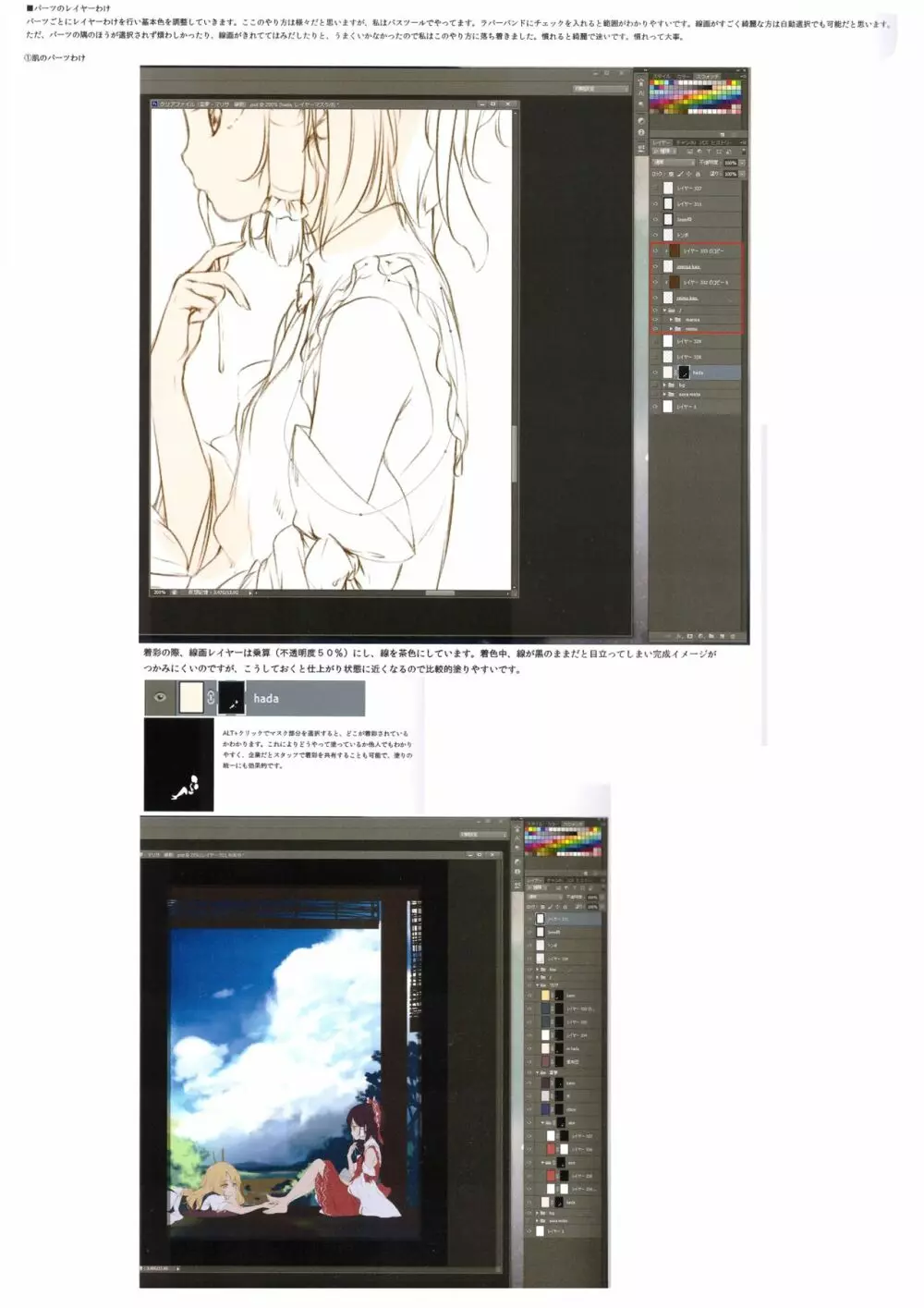Click the text layer filter icon
This screenshot has height=1308, width=924.
tap(708, 152)
